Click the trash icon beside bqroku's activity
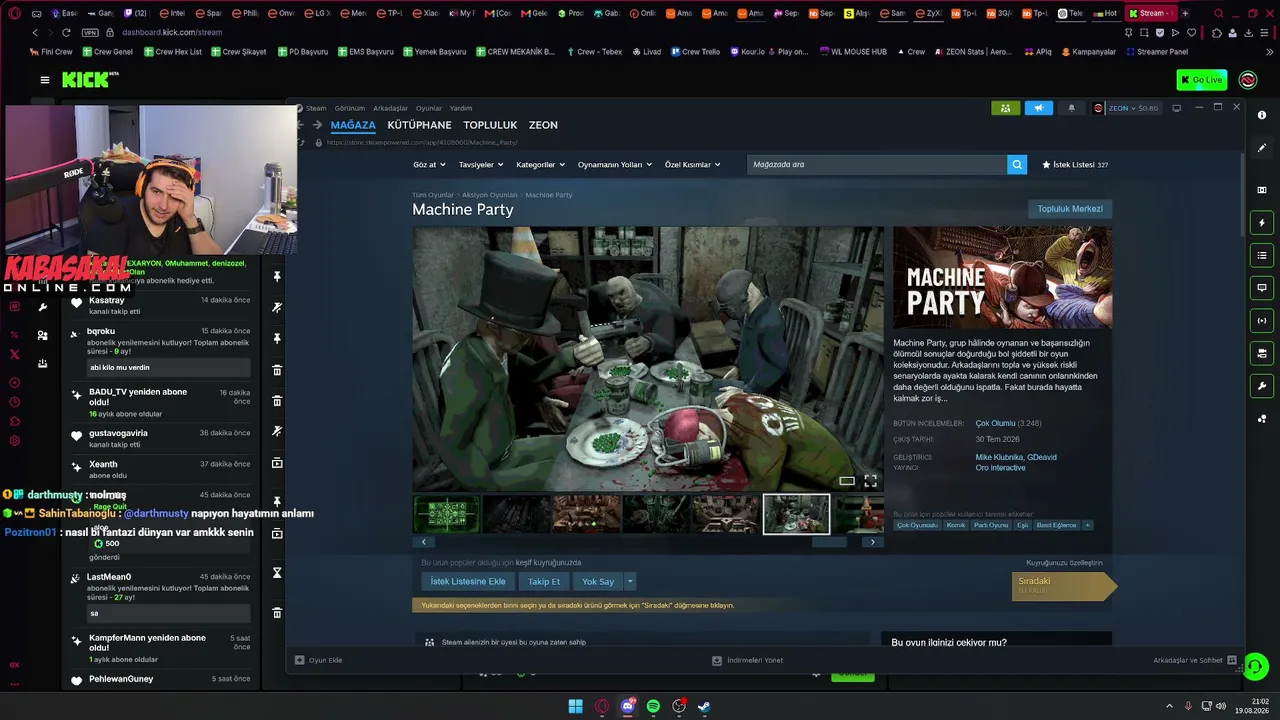Image resolution: width=1280 pixels, height=720 pixels. pyautogui.click(x=277, y=370)
